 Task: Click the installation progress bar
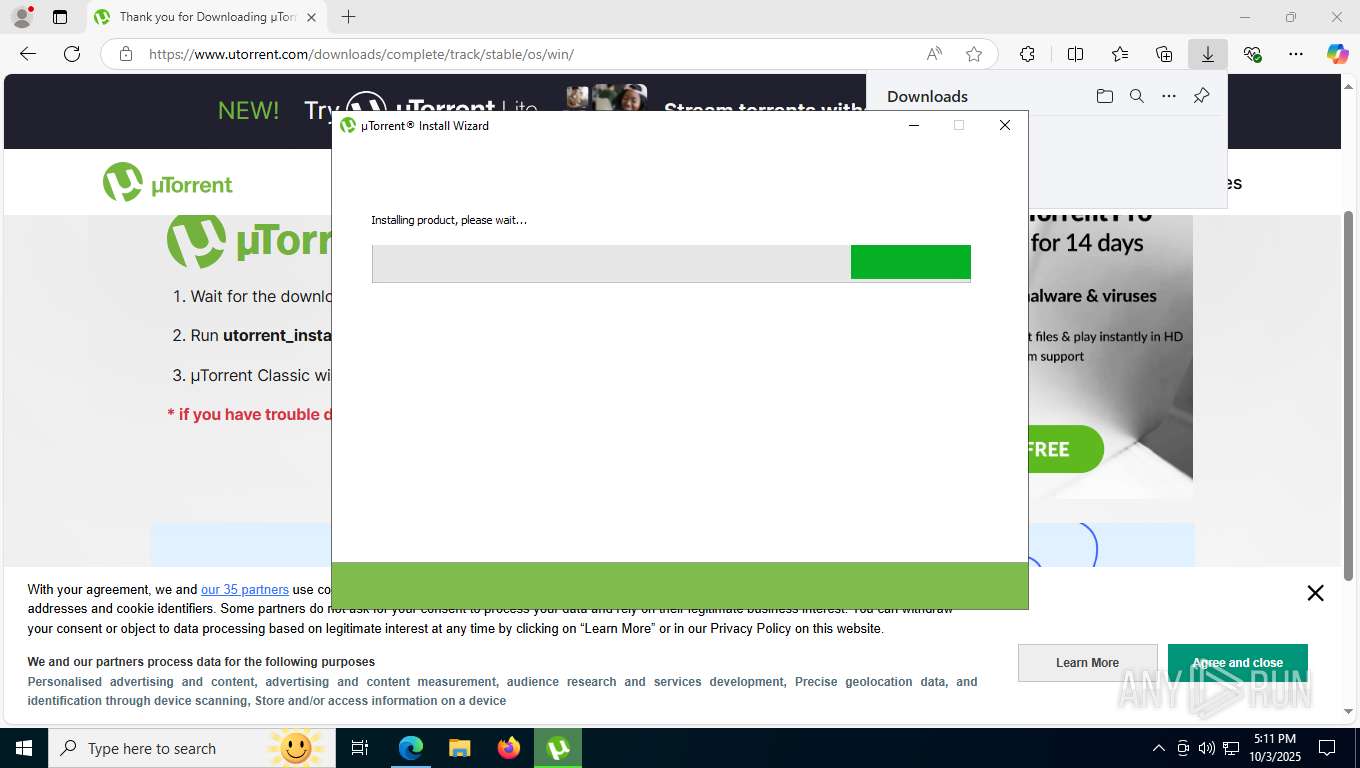pyautogui.click(x=671, y=263)
